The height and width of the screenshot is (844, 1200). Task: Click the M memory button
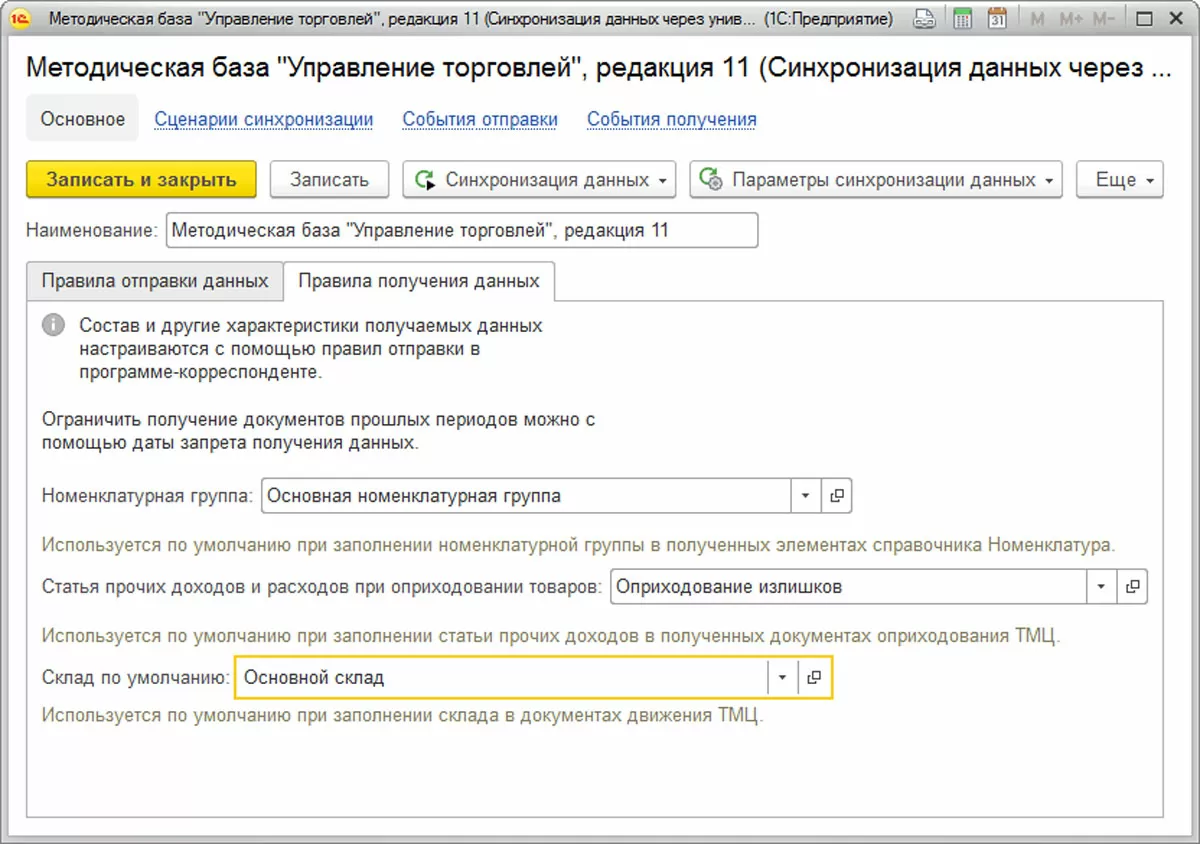1037,19
